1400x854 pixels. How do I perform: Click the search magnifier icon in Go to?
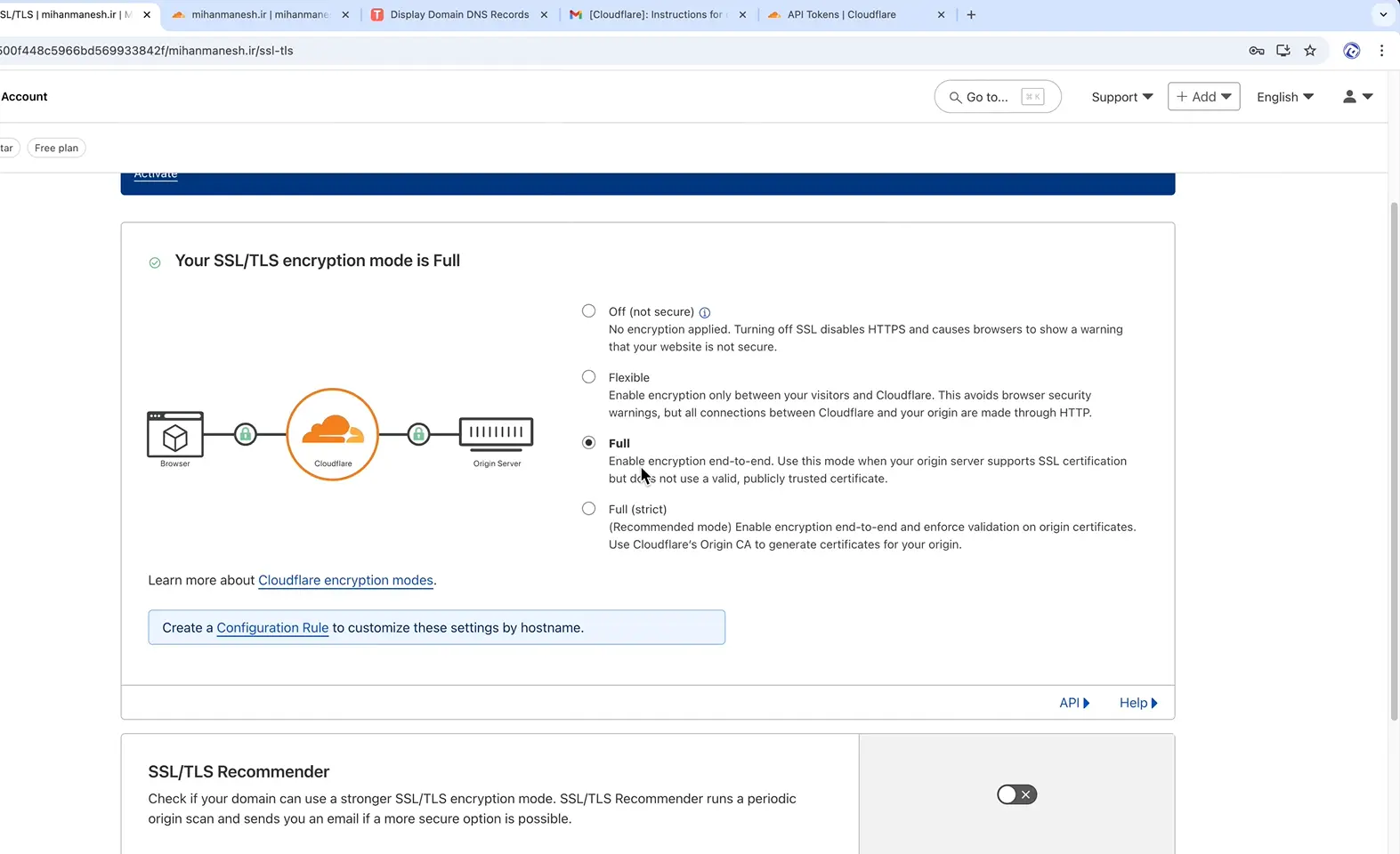point(955,97)
